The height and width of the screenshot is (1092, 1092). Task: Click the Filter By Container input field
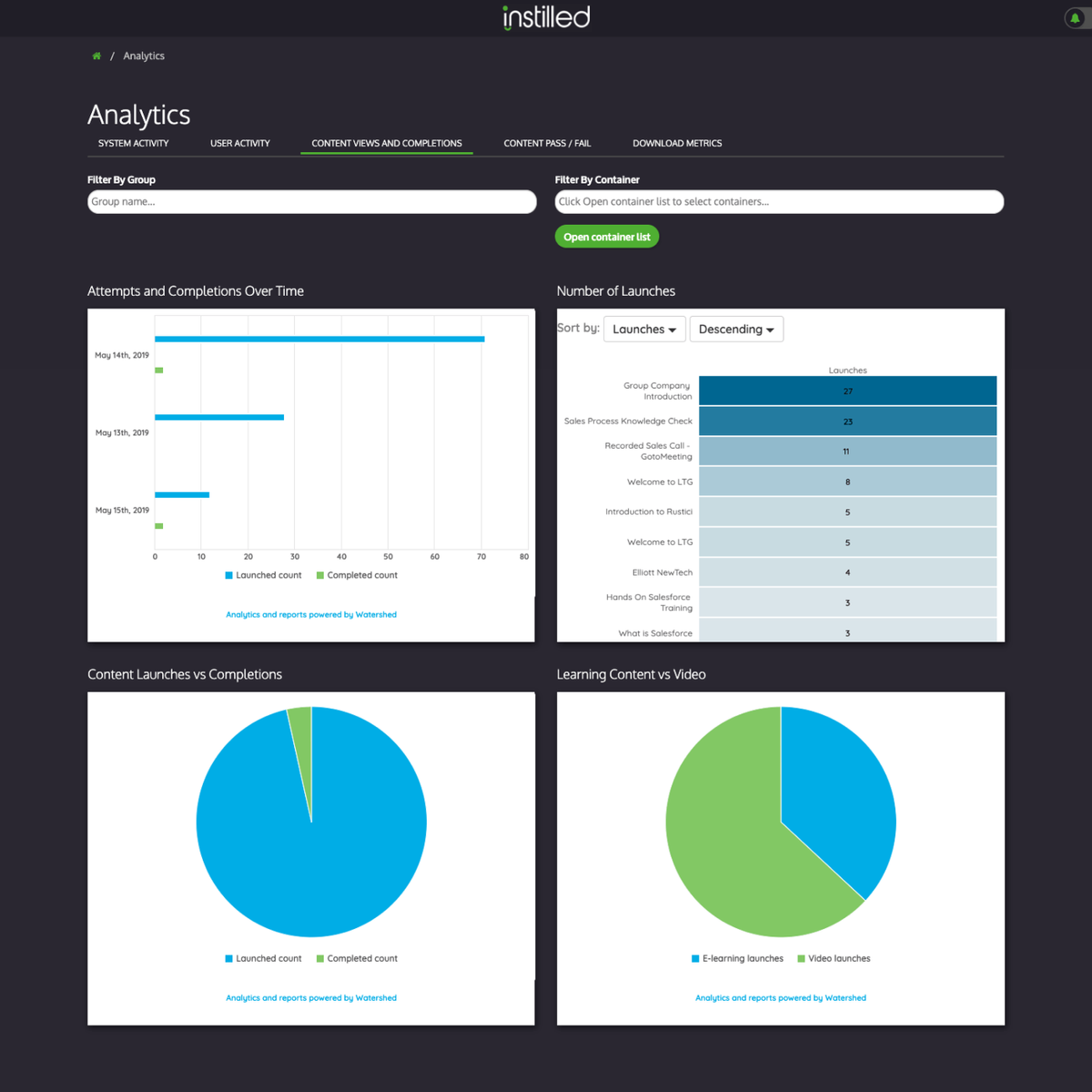click(779, 201)
